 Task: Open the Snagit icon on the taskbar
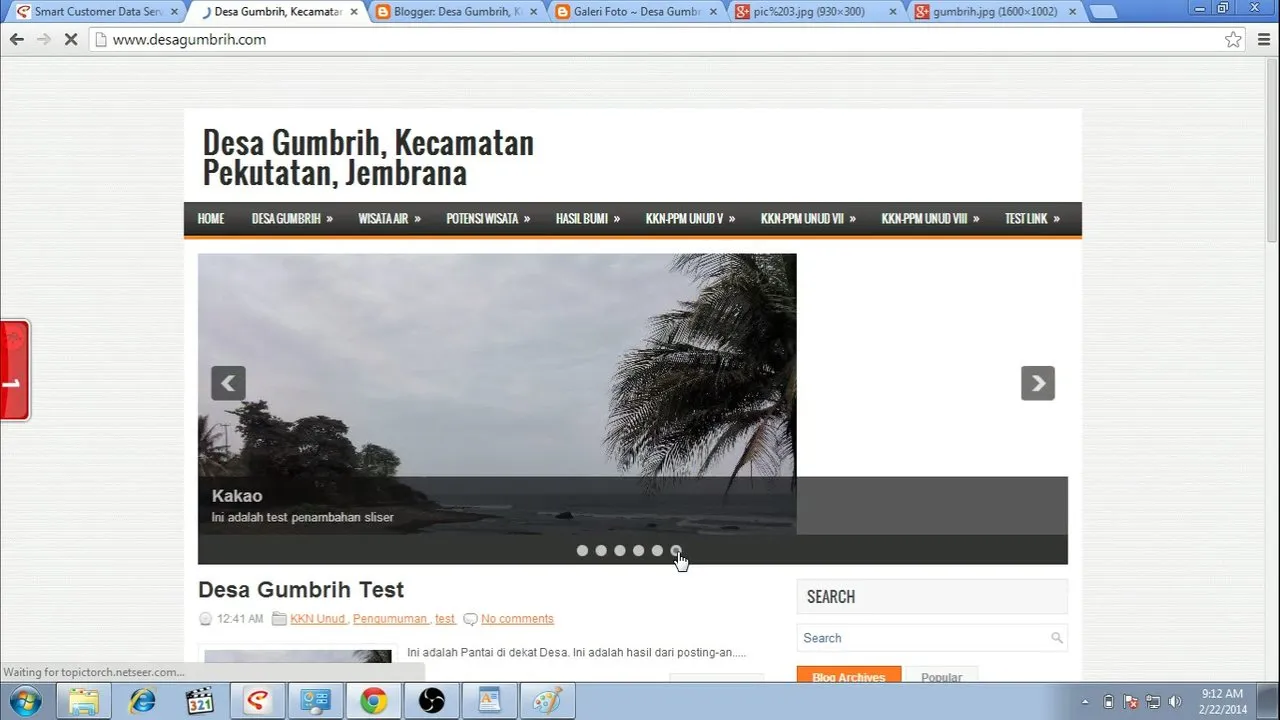[x=258, y=701]
